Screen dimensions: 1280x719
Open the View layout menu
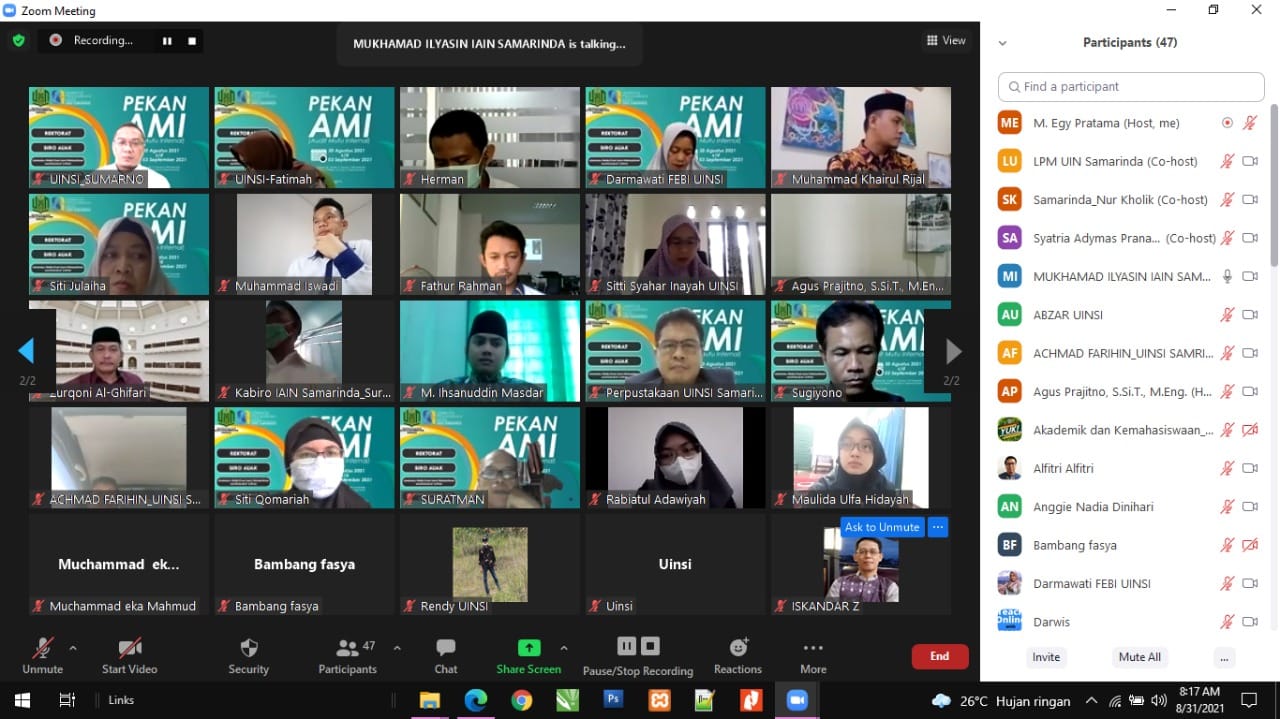[946, 40]
